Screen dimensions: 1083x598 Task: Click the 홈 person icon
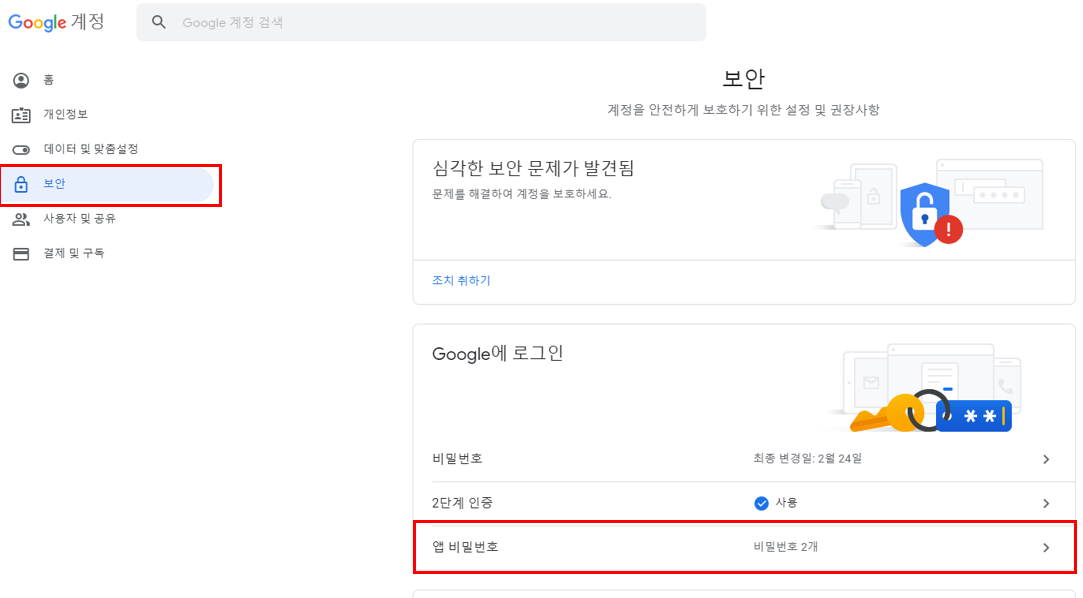click(x=21, y=80)
